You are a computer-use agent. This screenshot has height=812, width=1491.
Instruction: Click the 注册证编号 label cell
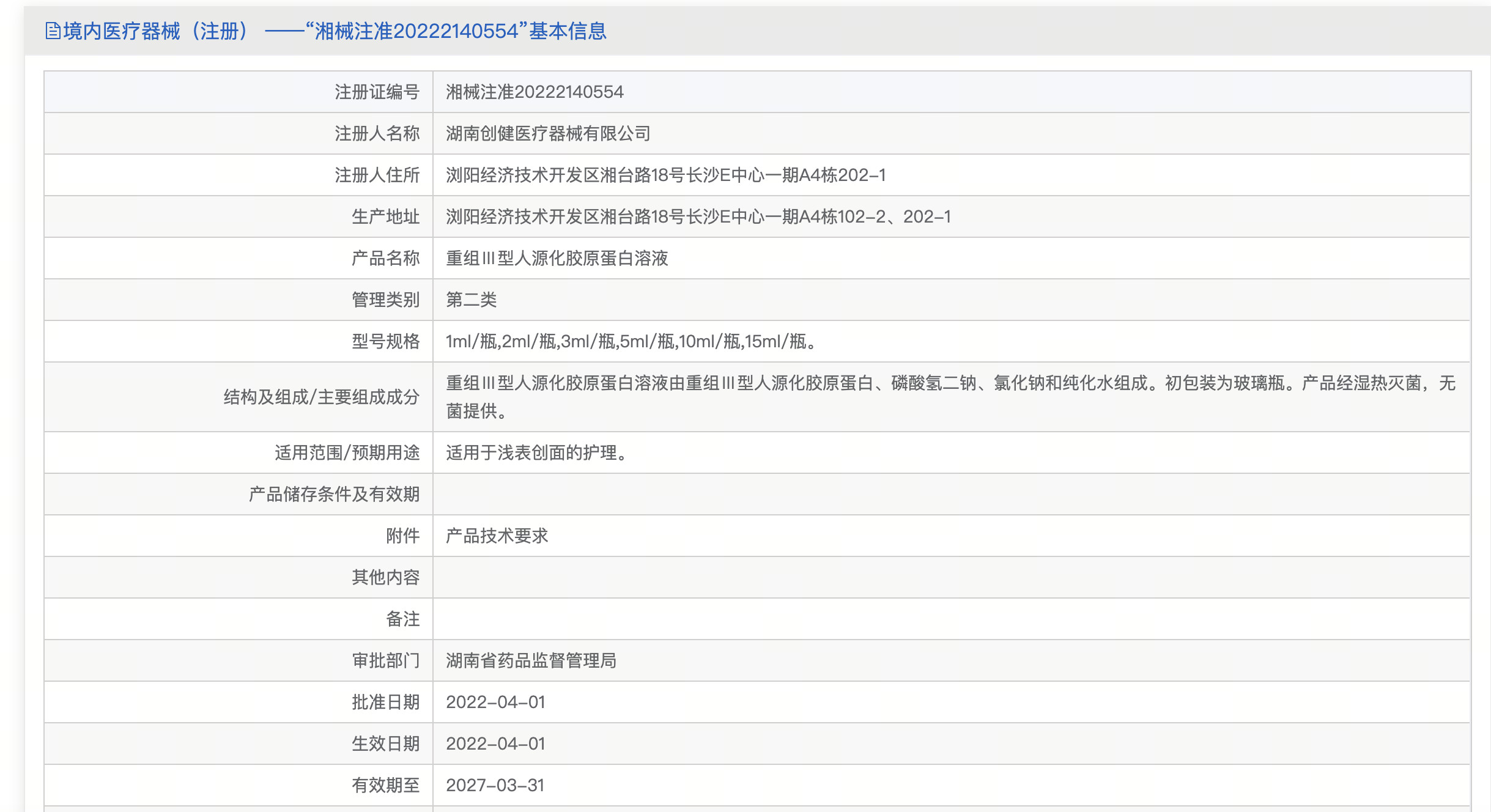[x=239, y=92]
